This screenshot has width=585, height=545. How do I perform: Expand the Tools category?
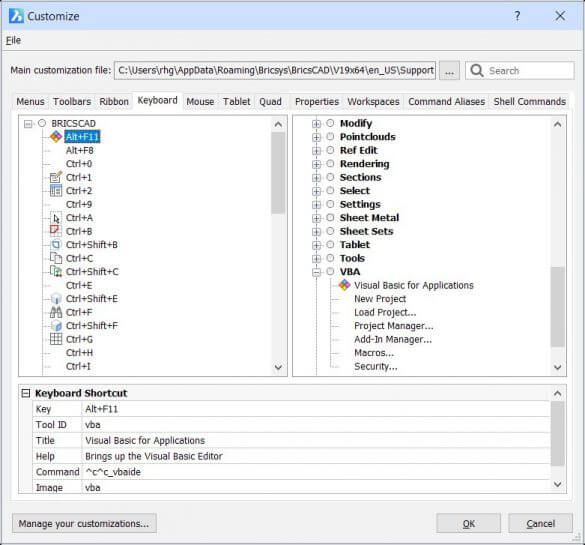point(316,259)
